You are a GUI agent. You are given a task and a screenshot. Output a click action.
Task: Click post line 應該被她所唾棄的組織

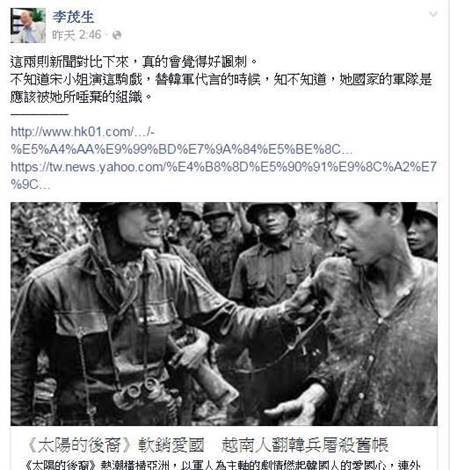pyautogui.click(x=81, y=97)
